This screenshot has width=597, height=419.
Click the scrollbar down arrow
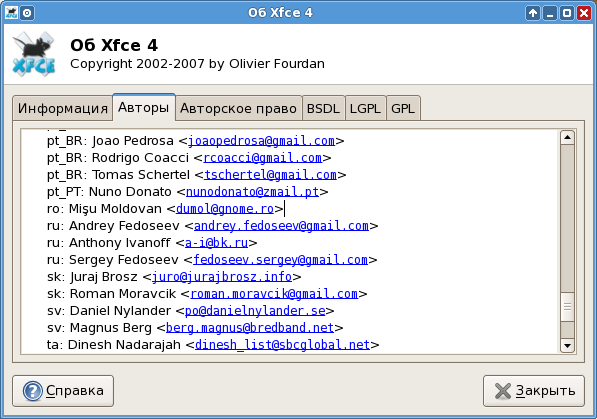567,346
